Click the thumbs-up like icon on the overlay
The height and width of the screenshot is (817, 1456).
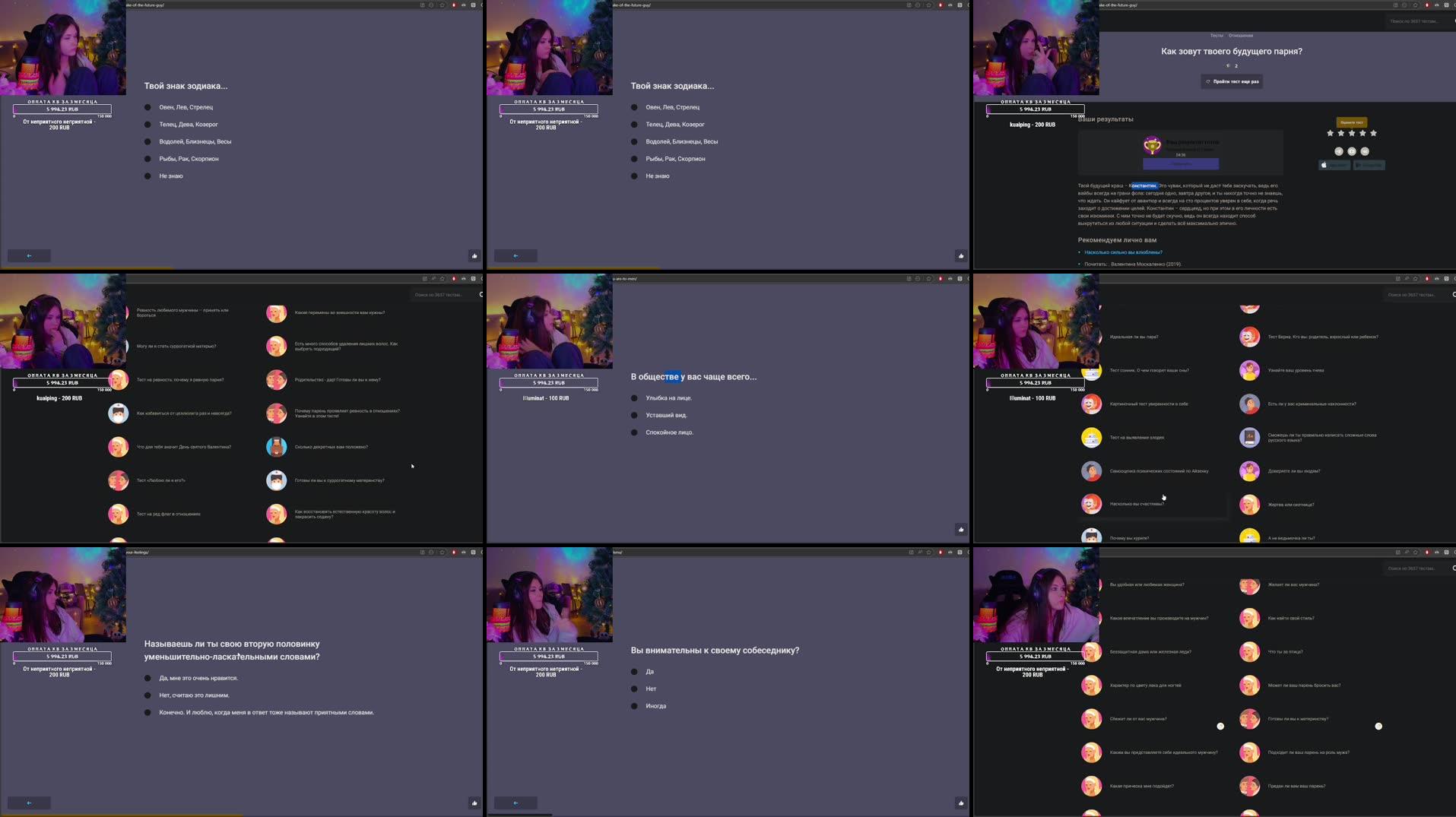tap(474, 255)
